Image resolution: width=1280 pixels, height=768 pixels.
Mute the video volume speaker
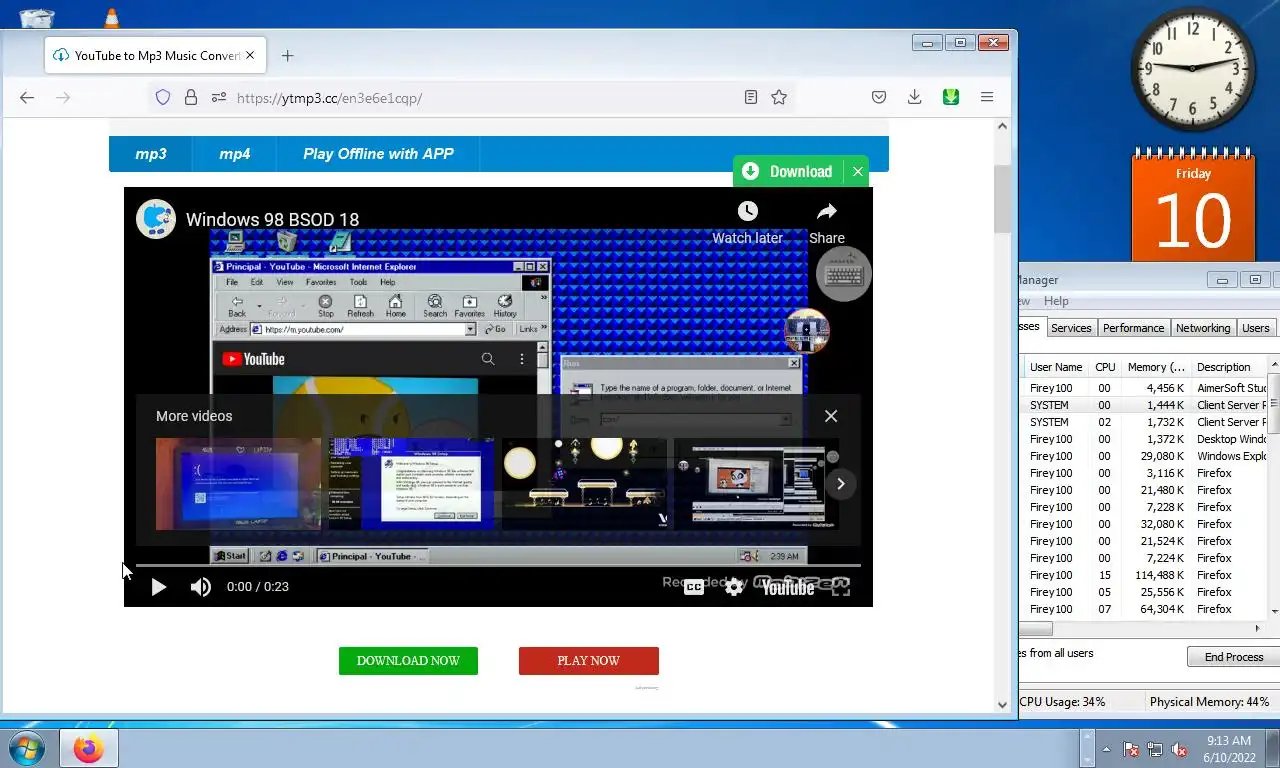coord(201,587)
